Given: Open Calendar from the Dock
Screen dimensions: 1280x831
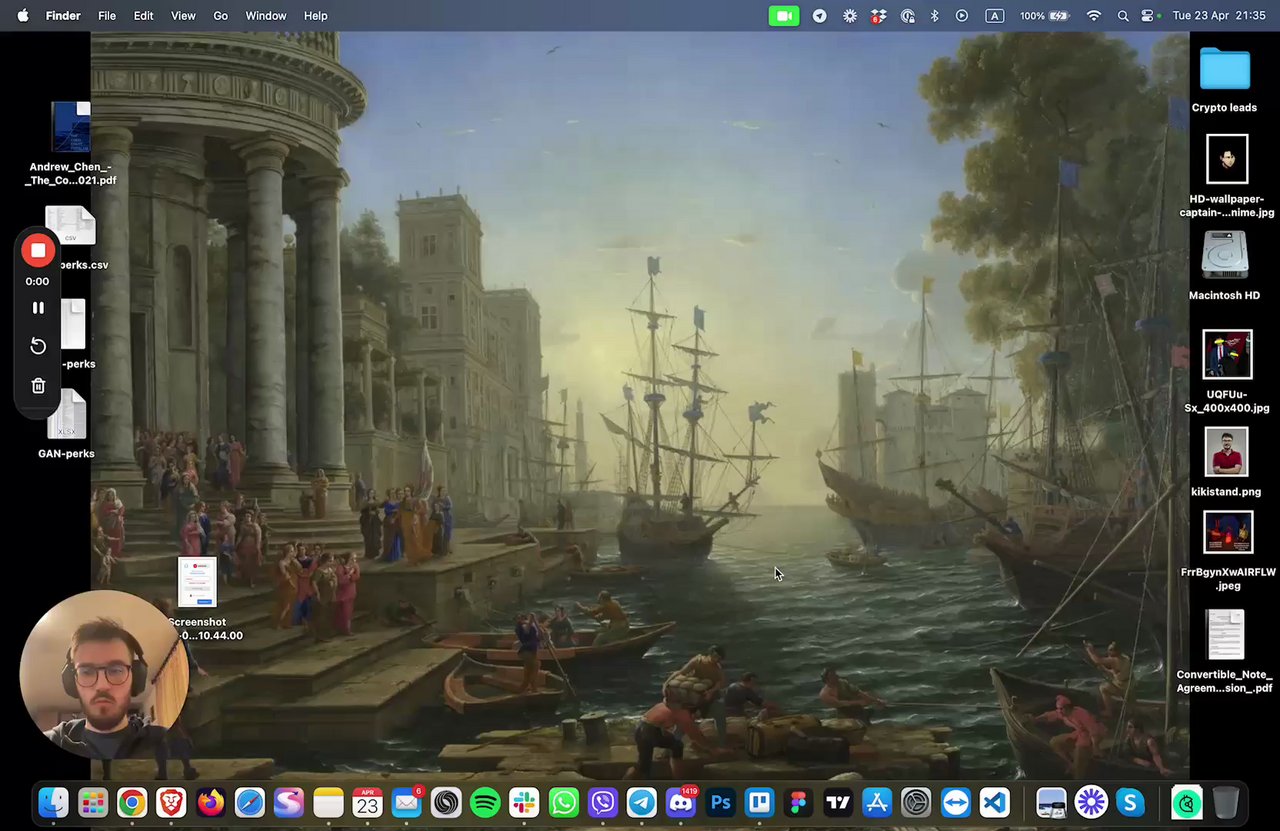Looking at the screenshot, I should (x=367, y=802).
